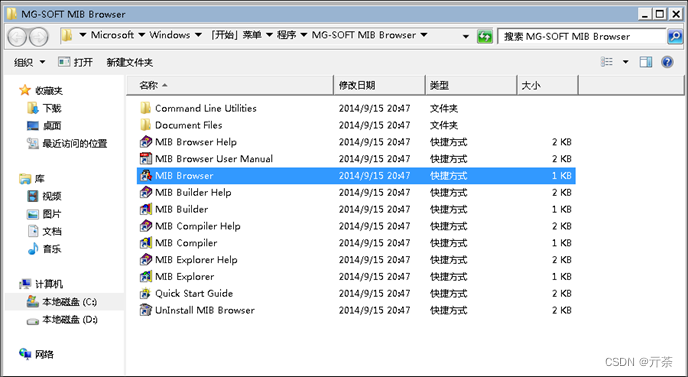
Task: Click the Microsoft breadcrumb segment
Action: point(112,35)
